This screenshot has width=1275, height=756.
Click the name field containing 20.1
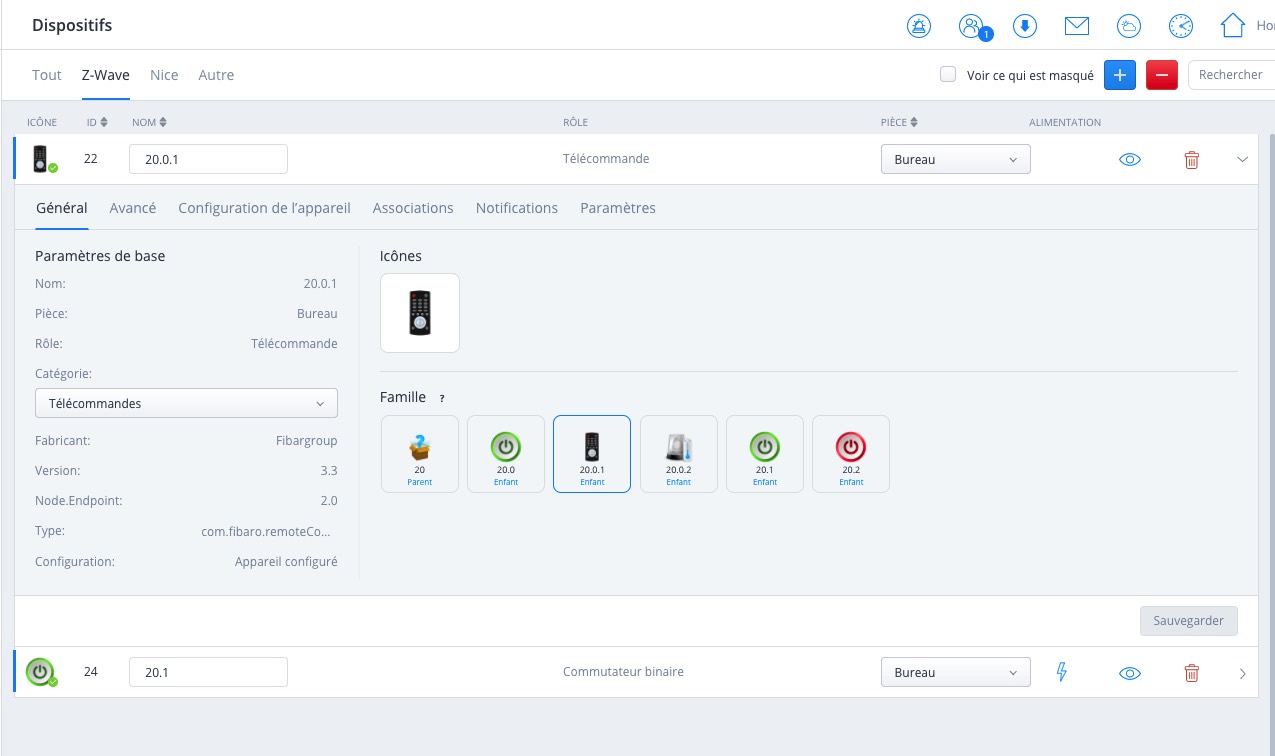208,672
